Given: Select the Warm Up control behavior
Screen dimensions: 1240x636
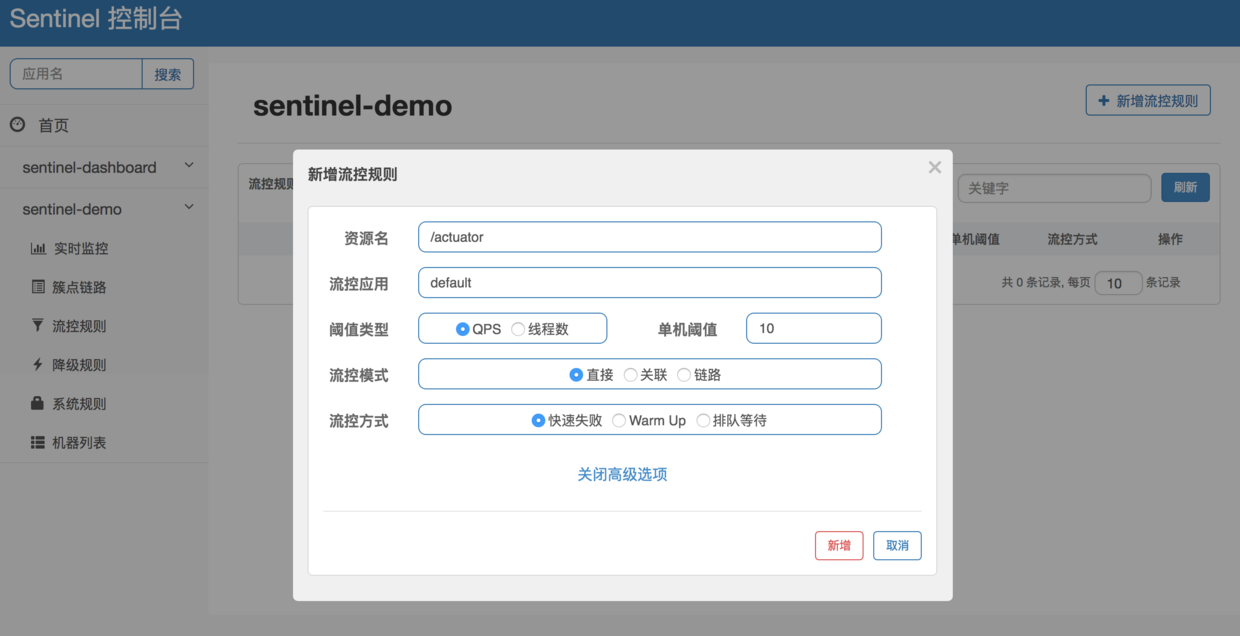Looking at the screenshot, I should 619,421.
